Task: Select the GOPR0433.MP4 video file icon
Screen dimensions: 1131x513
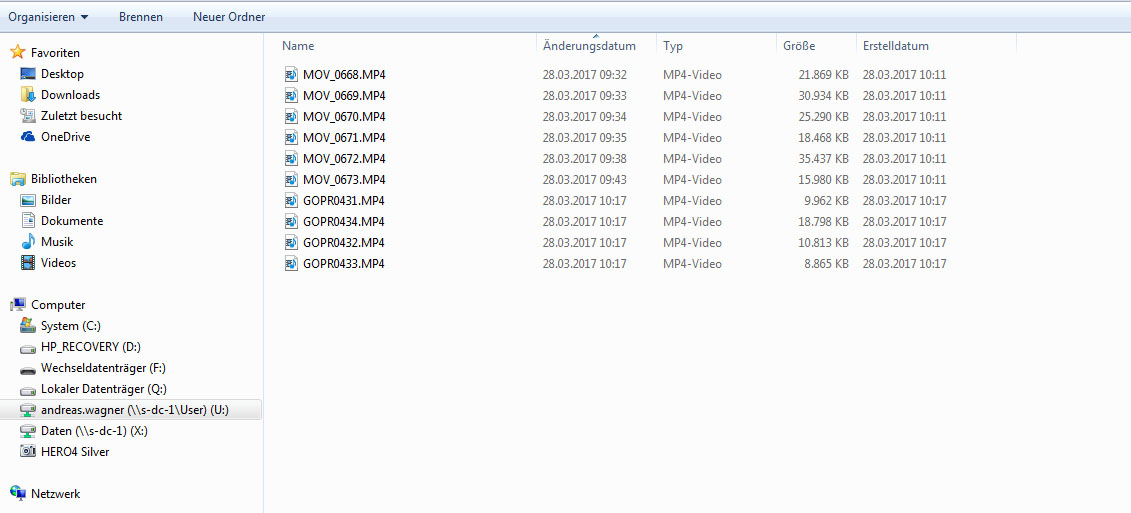Action: point(291,264)
